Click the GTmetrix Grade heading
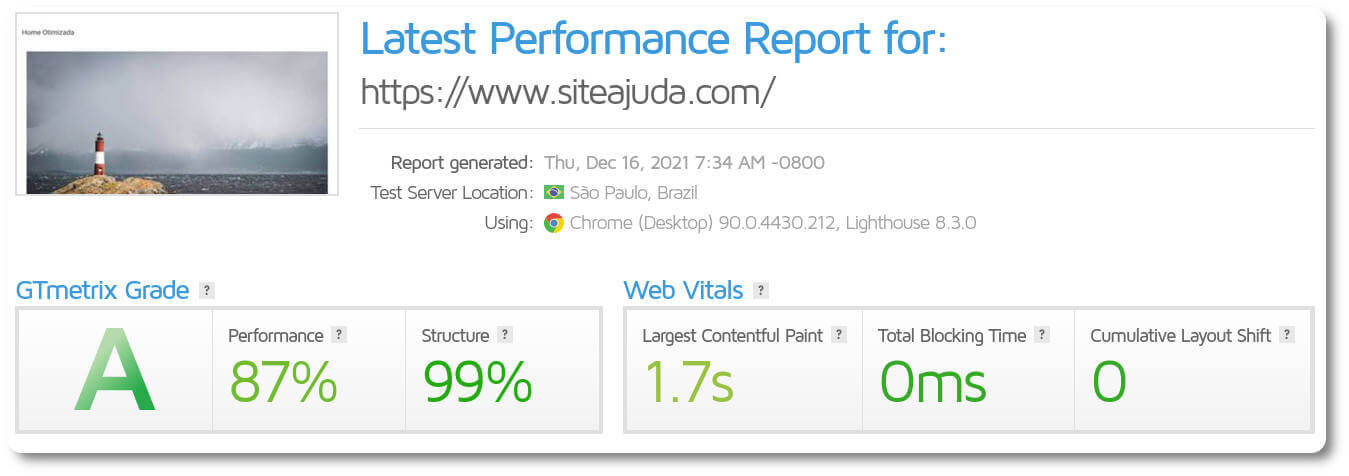Image resolution: width=1349 pixels, height=476 pixels. 102,291
